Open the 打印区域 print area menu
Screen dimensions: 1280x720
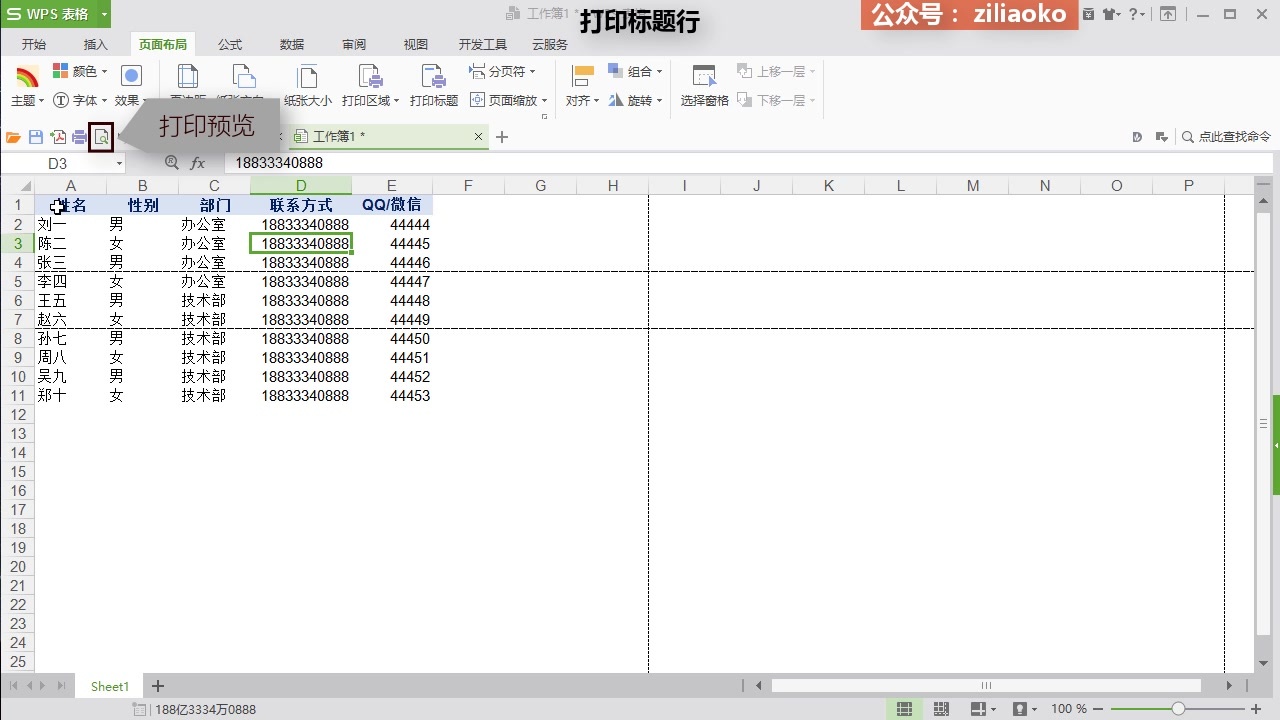click(371, 87)
